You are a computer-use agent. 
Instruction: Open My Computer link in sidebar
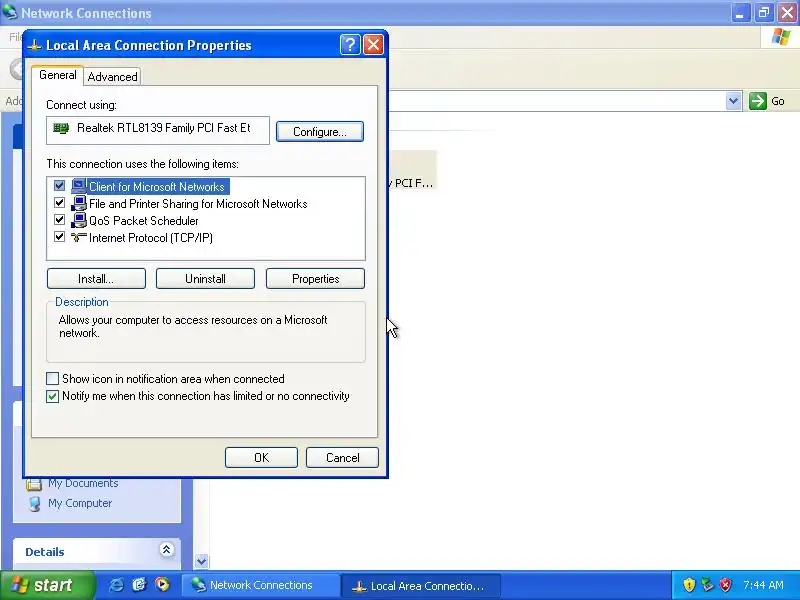(x=80, y=503)
